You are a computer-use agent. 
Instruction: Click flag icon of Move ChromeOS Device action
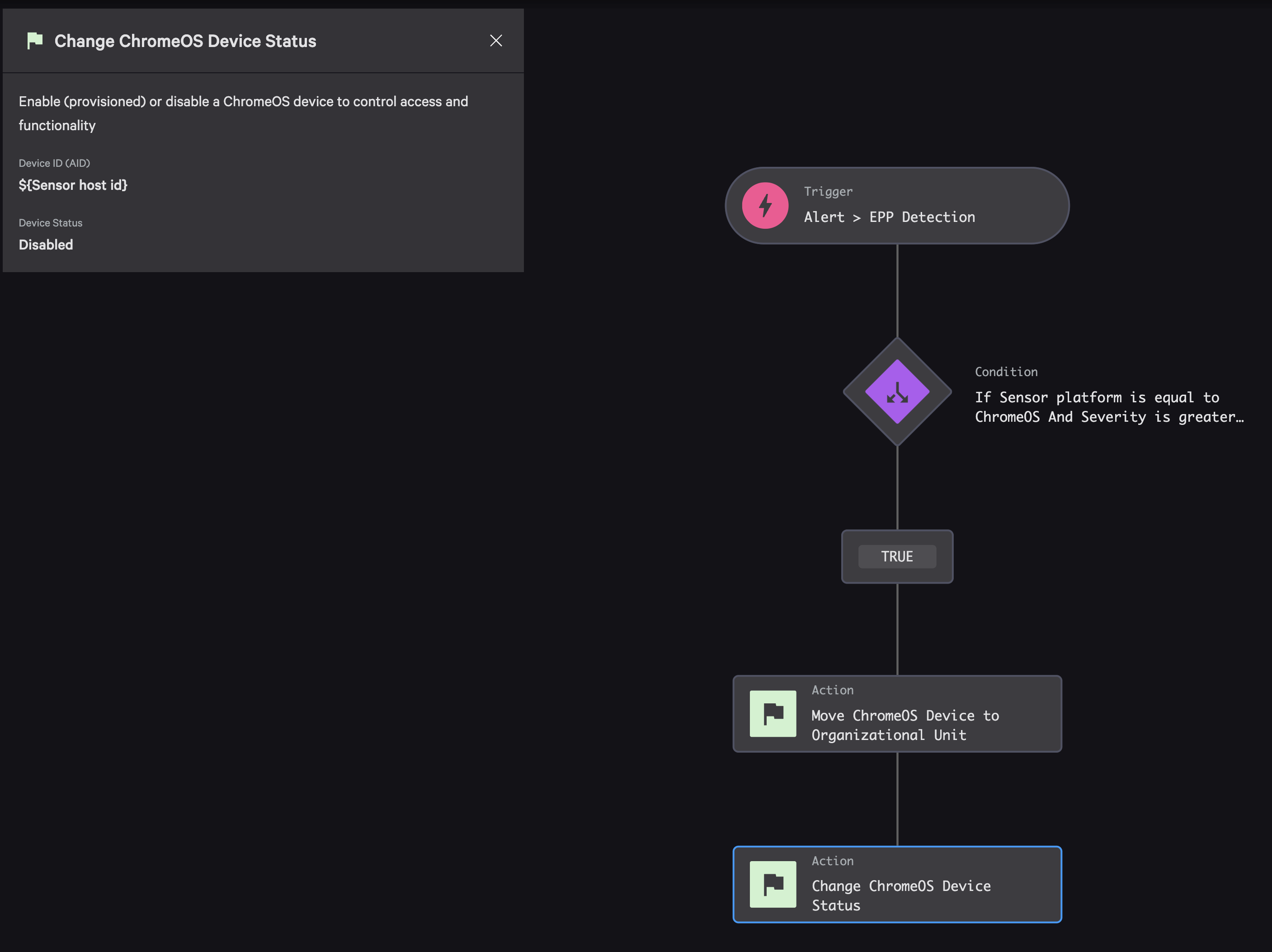[773, 714]
